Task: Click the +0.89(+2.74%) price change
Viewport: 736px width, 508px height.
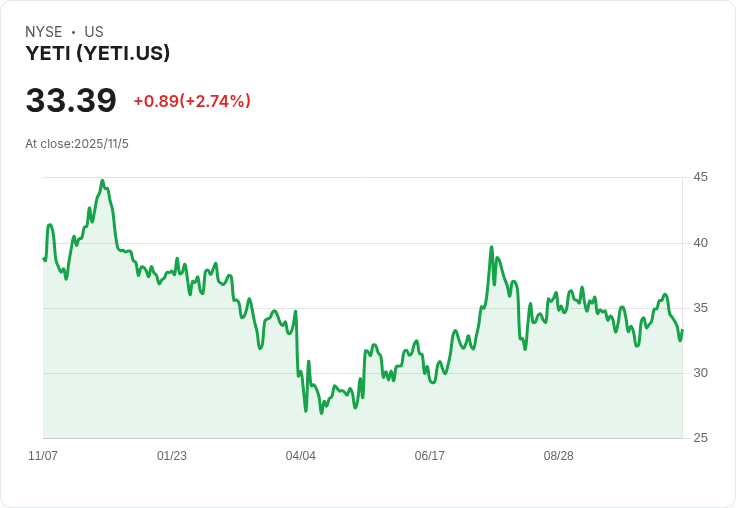Action: pyautogui.click(x=192, y=101)
